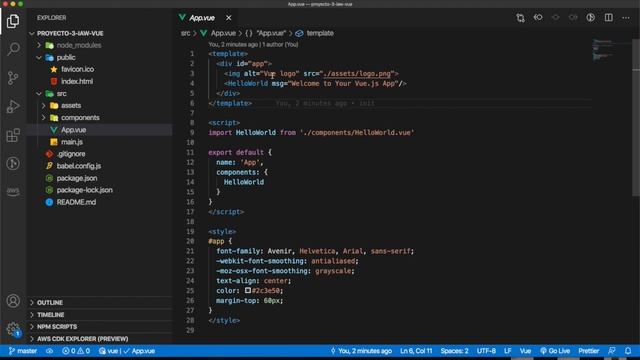
Task: Change line ending via LF status item
Action: coord(508,351)
